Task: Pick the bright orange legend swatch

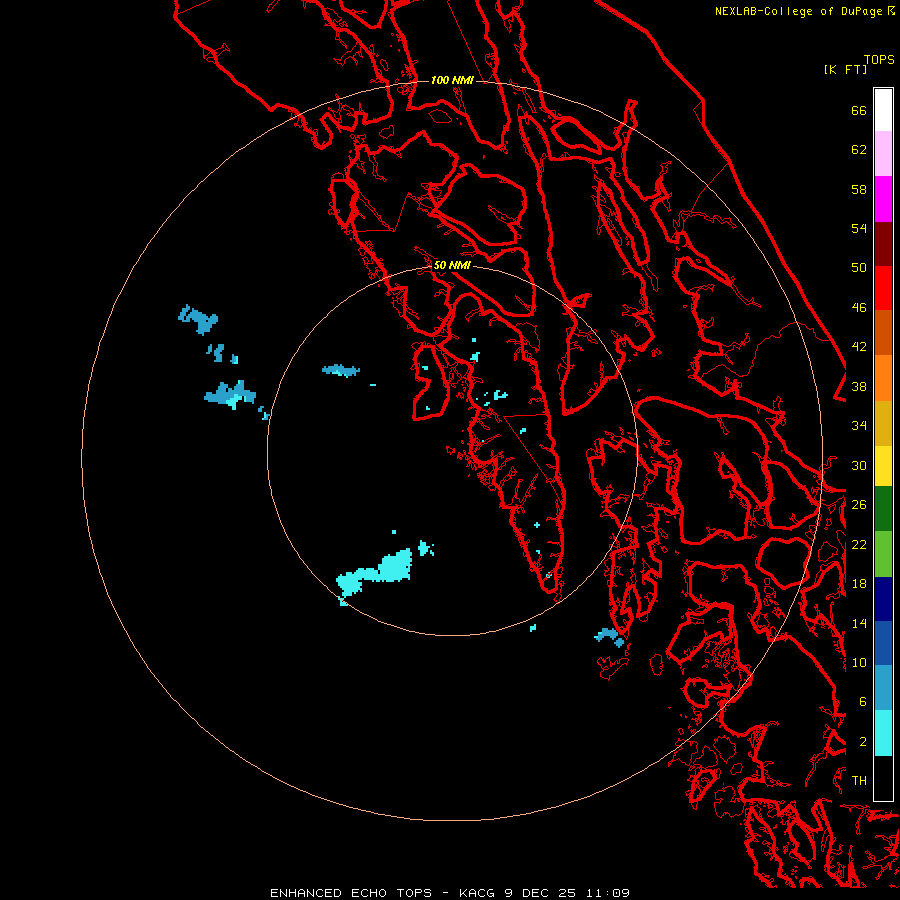Action: (x=883, y=377)
